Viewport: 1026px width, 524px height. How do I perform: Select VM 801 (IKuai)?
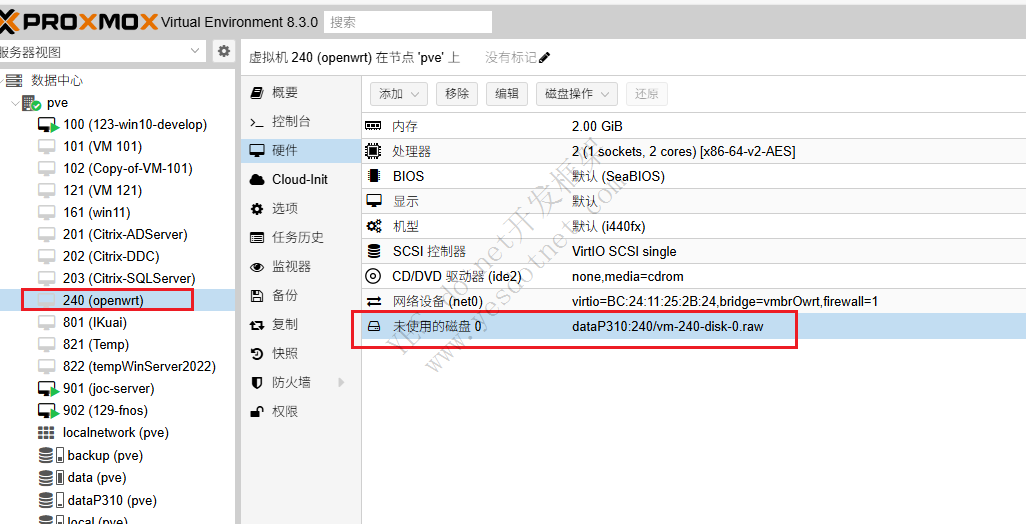tap(95, 323)
